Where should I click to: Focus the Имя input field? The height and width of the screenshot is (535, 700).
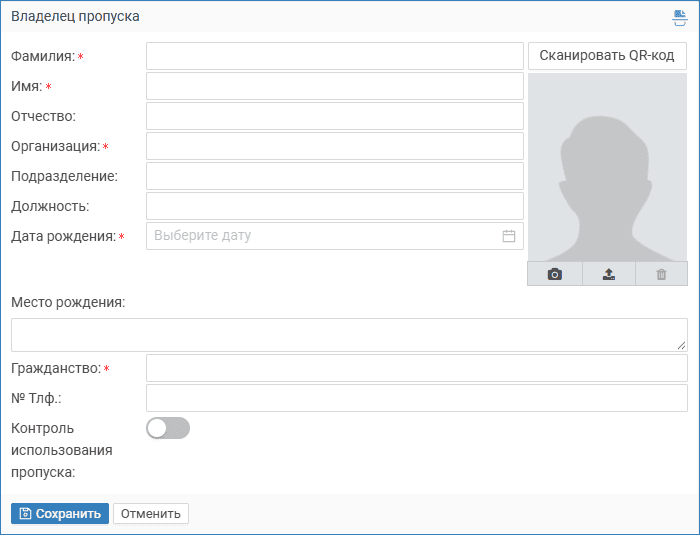click(335, 86)
